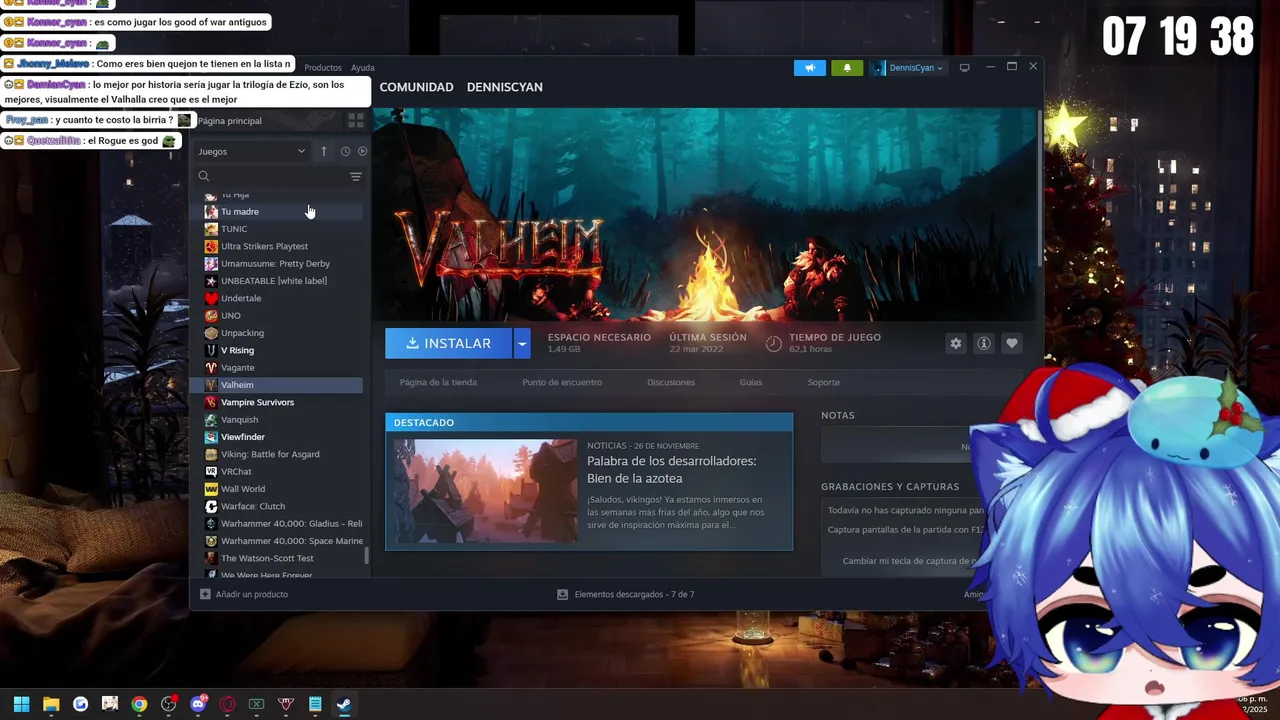
Task: Select Viking: Battle for Asgard entry
Action: [276, 454]
